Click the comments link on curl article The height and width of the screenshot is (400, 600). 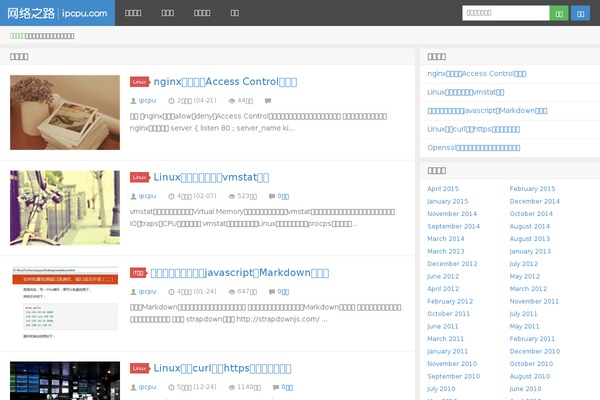pos(287,387)
